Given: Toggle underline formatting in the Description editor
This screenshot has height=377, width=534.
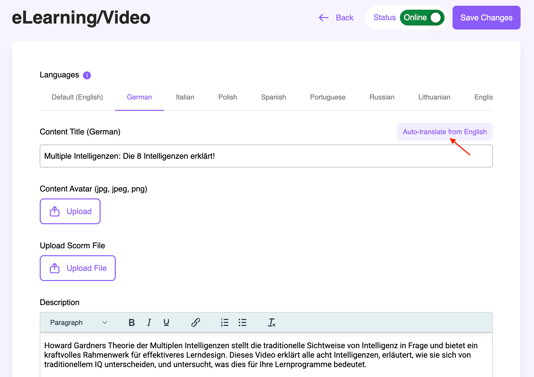Looking at the screenshot, I should click(x=166, y=323).
